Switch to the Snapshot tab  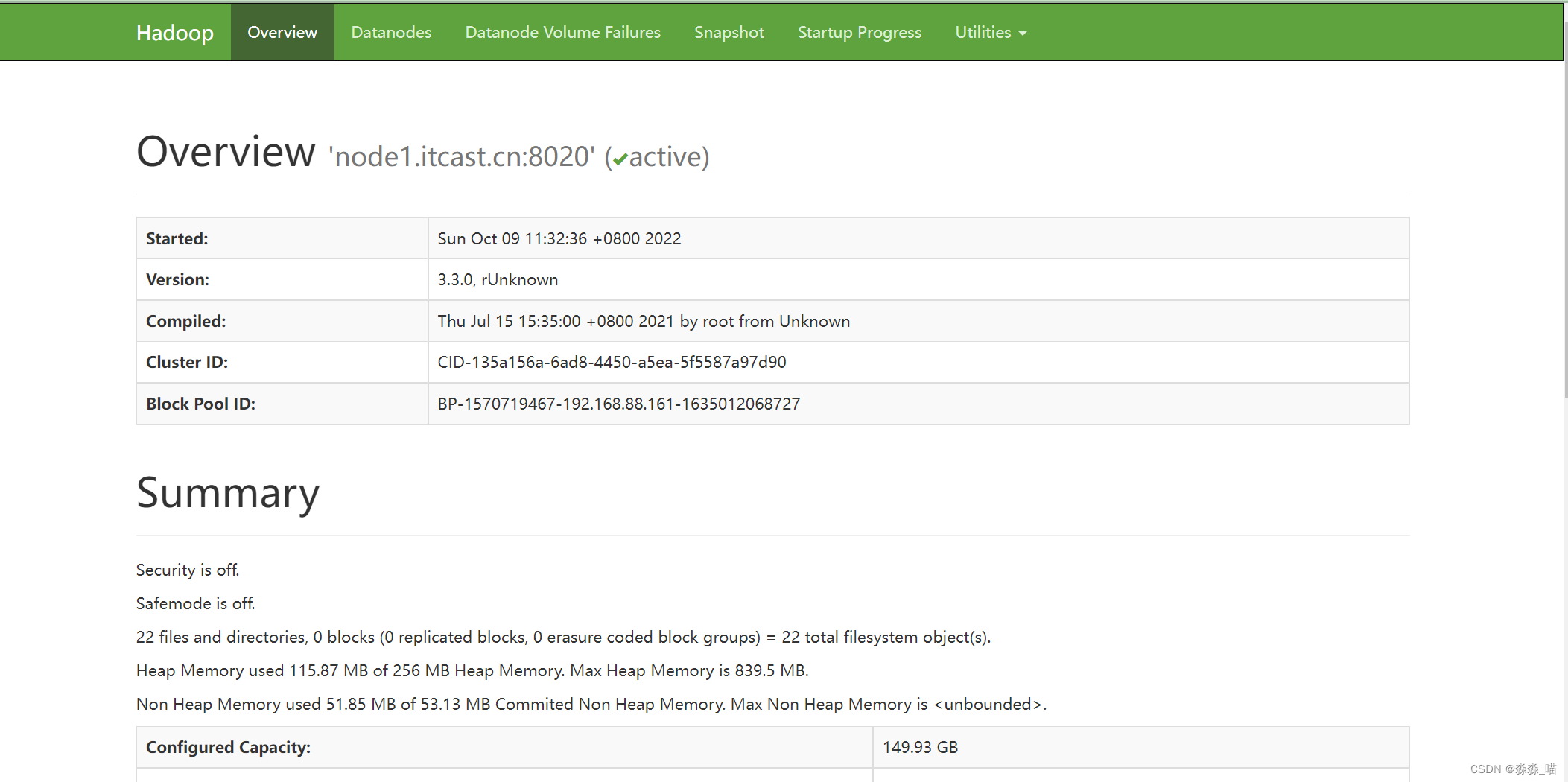click(x=729, y=33)
